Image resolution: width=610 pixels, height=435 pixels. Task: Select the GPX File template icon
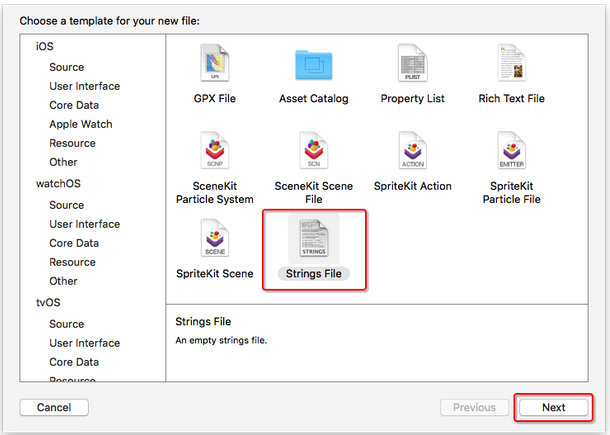211,65
